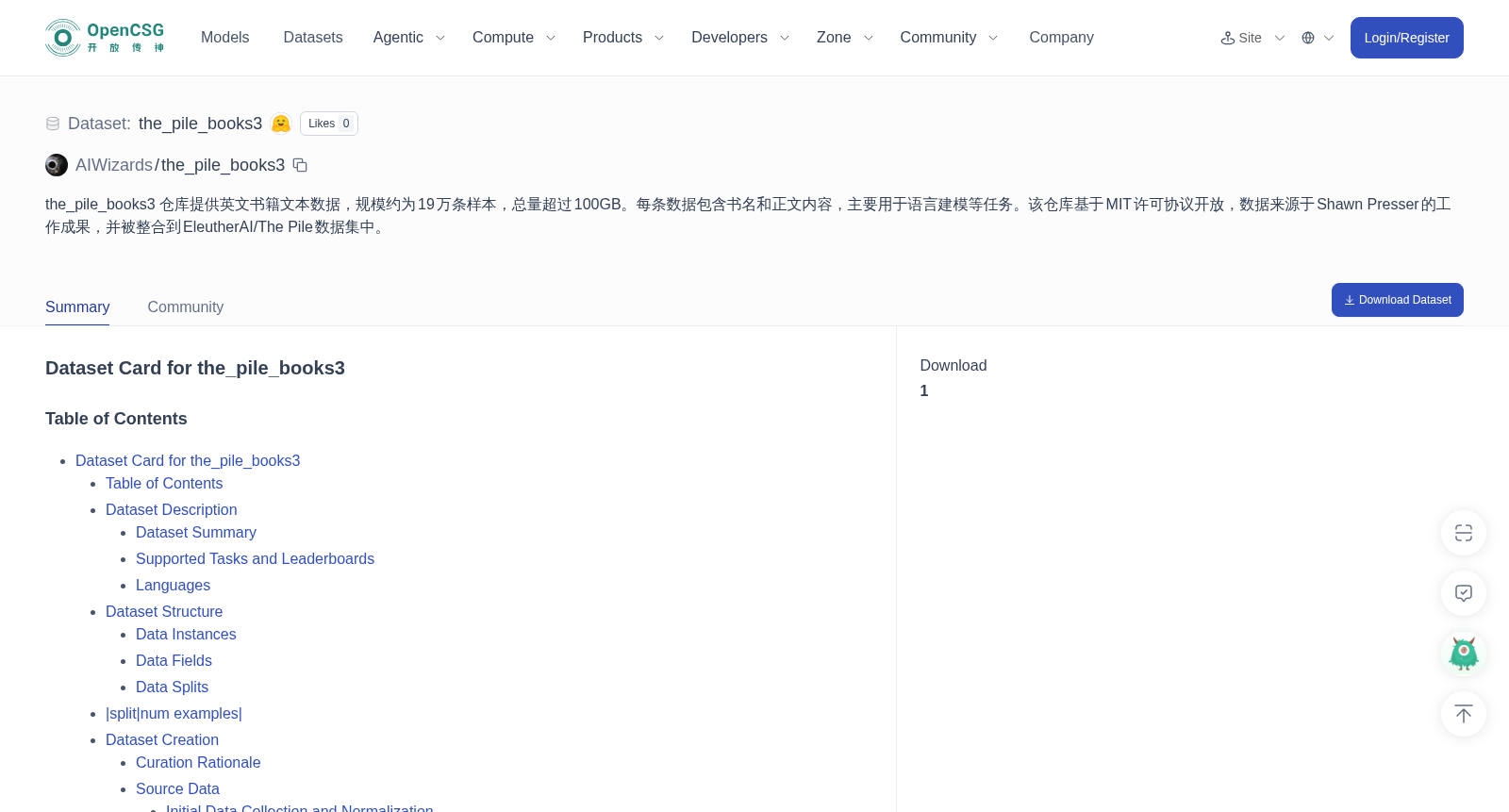Image resolution: width=1509 pixels, height=812 pixels.
Task: Click the Download count value 1
Action: [x=924, y=390]
